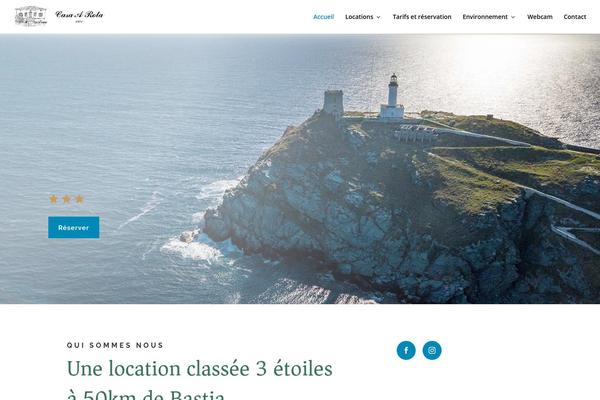
Task: Click the last gold star
Action: point(79,199)
